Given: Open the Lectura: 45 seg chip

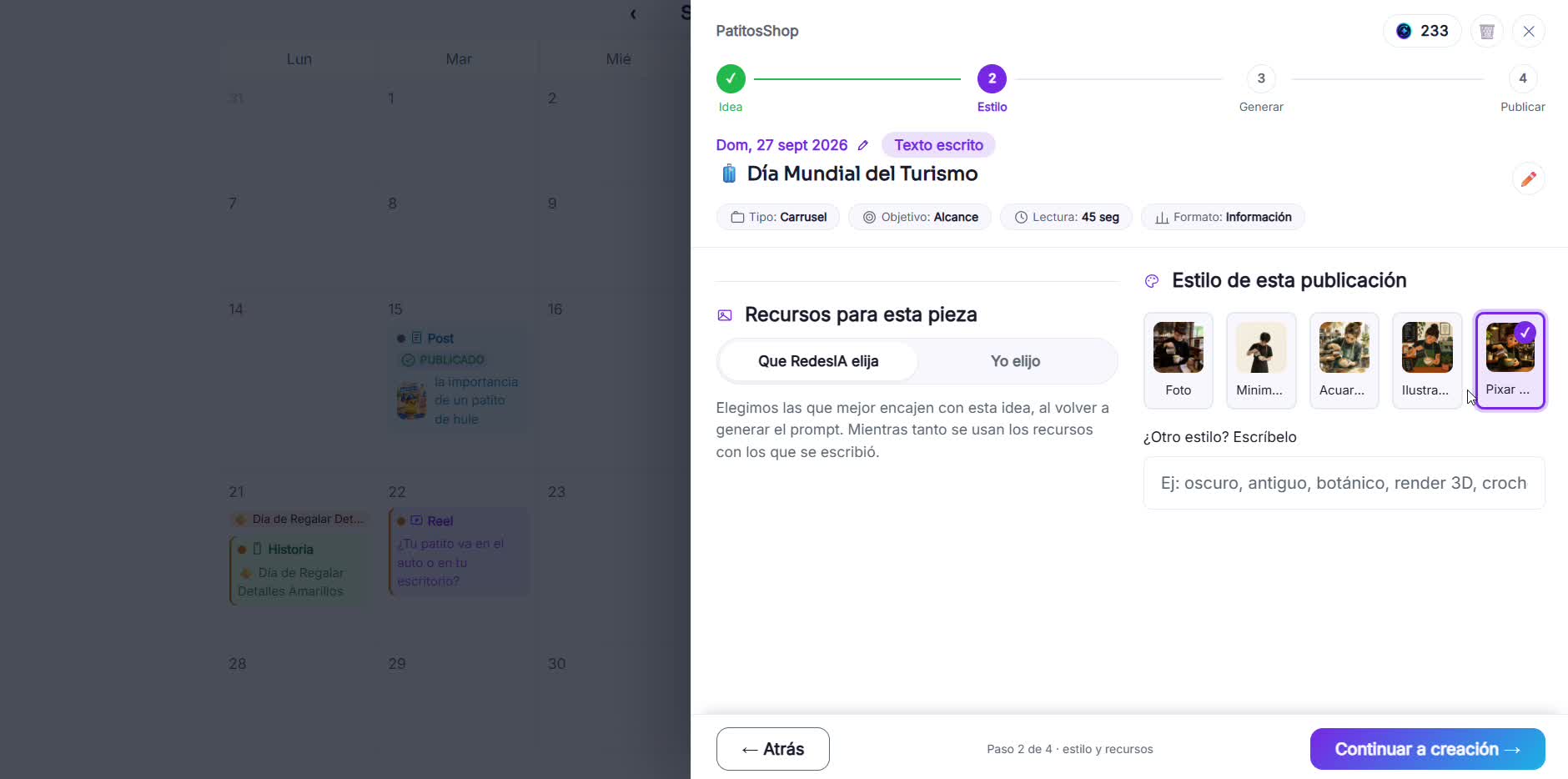Looking at the screenshot, I should [1066, 217].
